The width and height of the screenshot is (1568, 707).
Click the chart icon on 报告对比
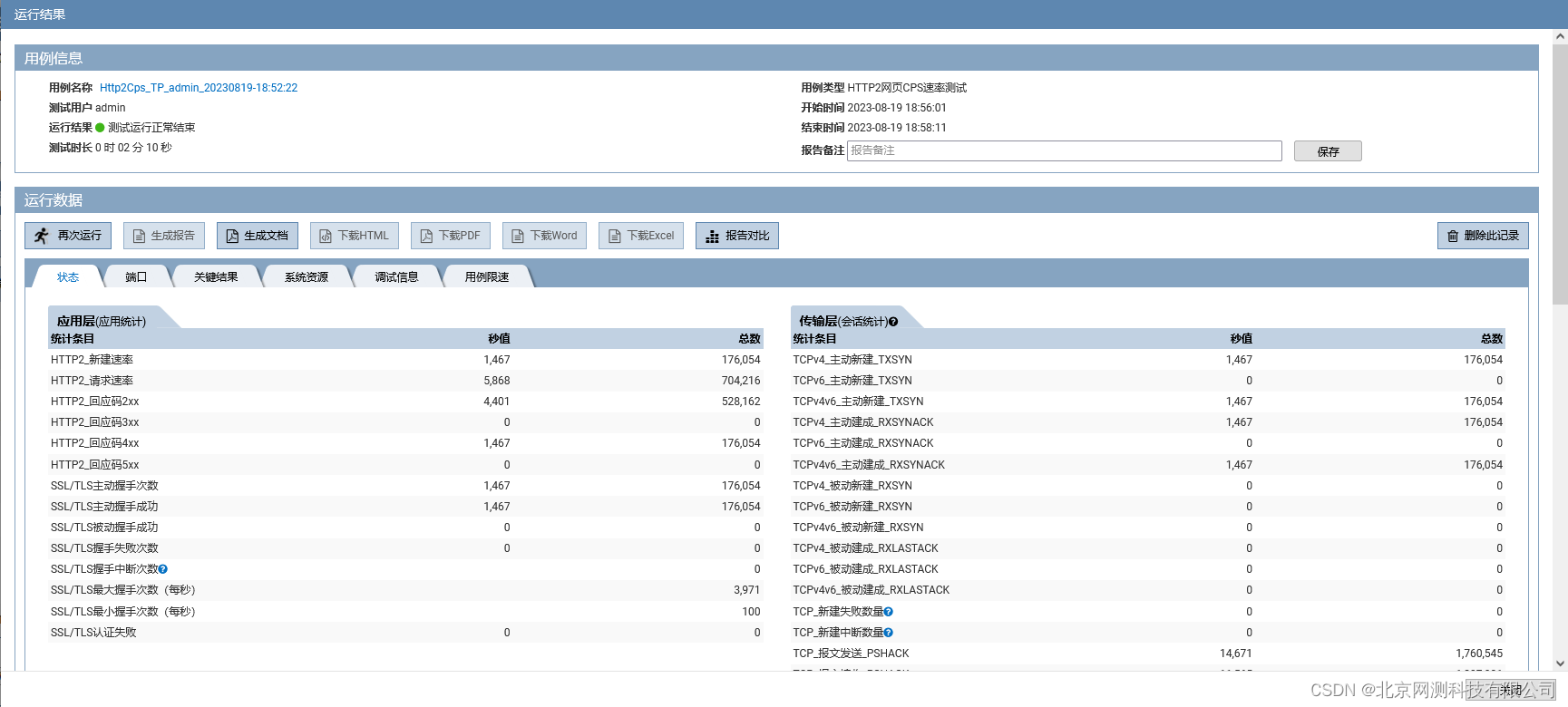click(x=713, y=236)
